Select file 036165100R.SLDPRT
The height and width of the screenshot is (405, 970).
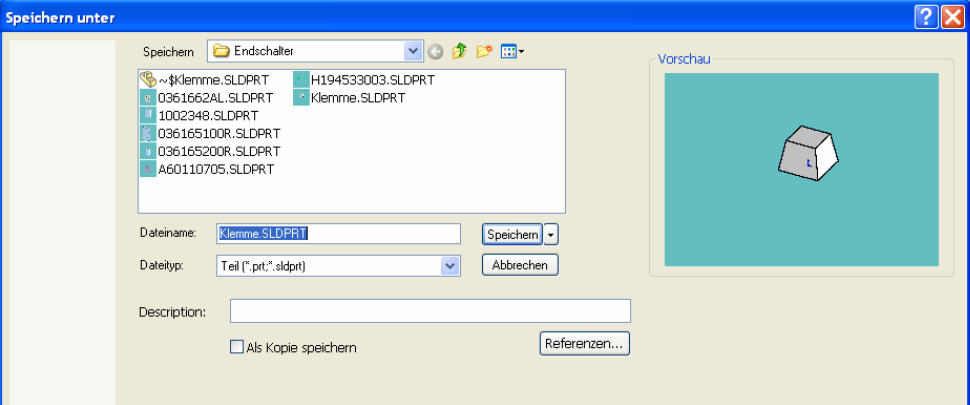click(x=219, y=133)
